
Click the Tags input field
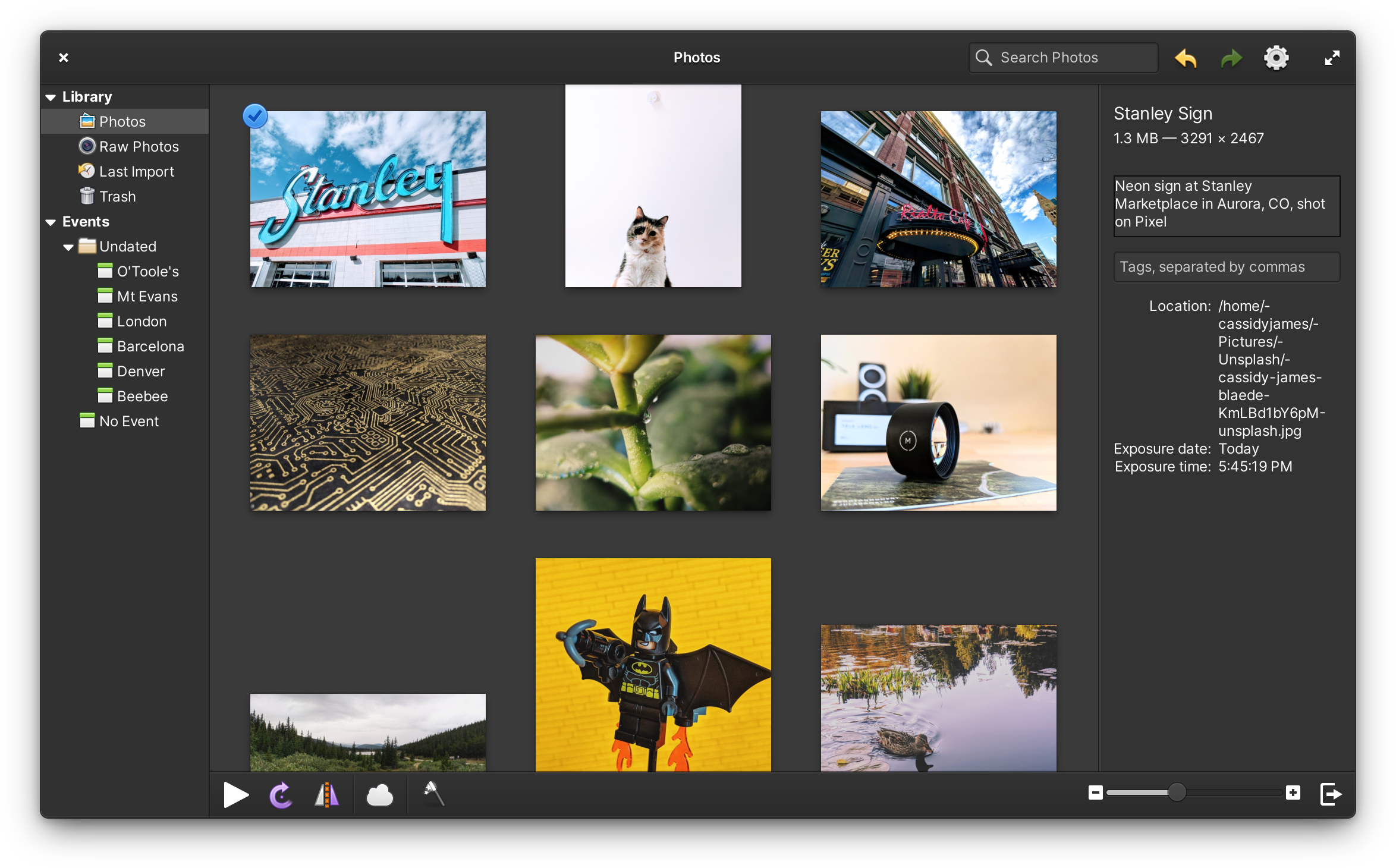coord(1225,266)
